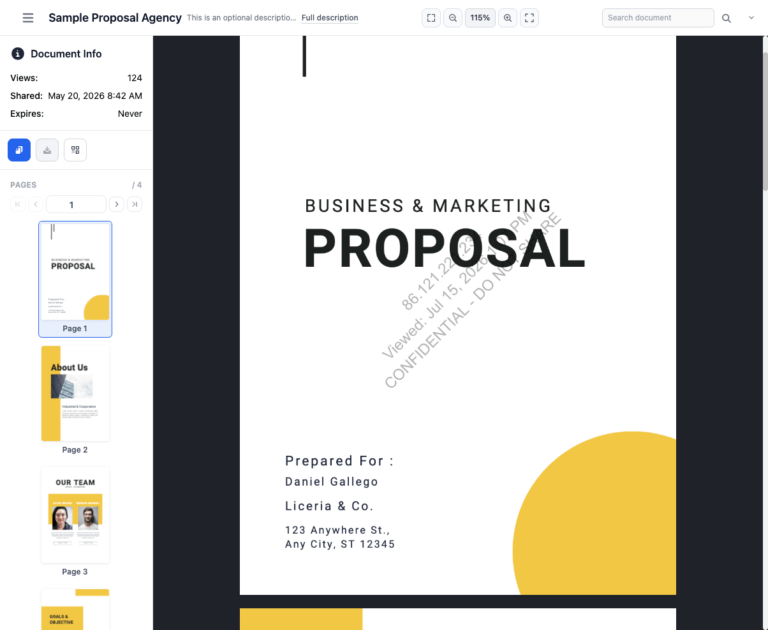Click the BUSINESS & MARKETING heading
768x630 pixels.
[428, 206]
